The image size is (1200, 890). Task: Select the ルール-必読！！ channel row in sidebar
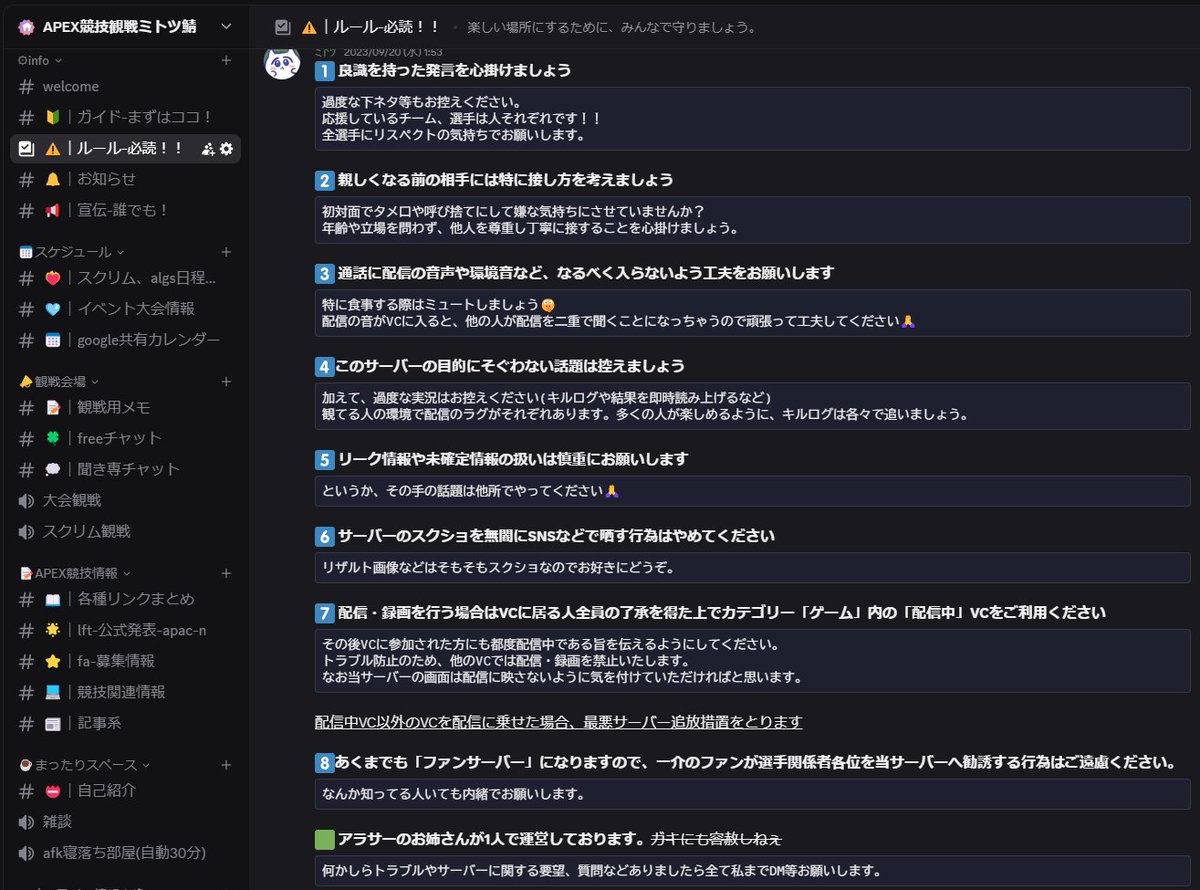[x=125, y=148]
